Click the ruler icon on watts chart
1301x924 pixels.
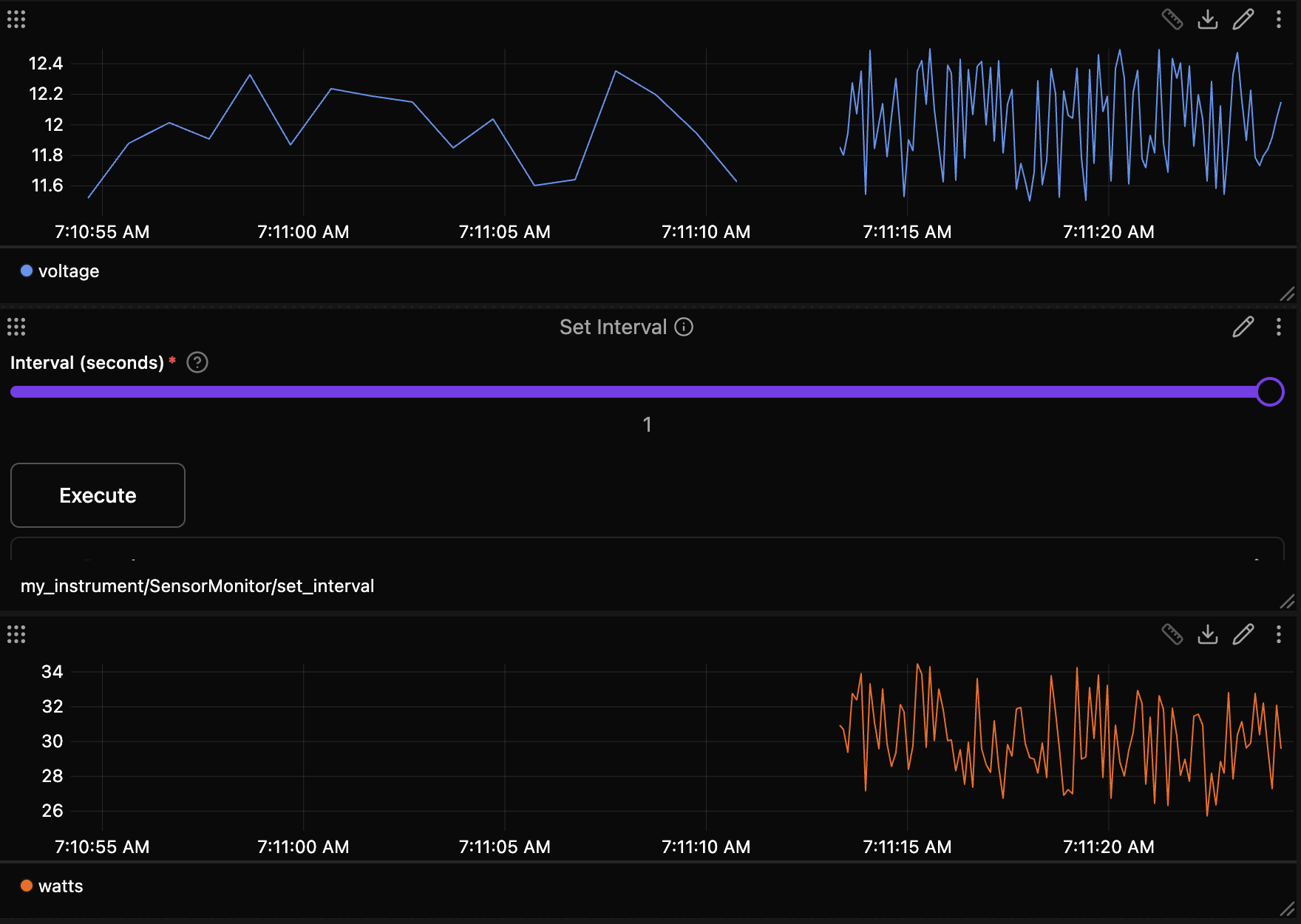1172,634
